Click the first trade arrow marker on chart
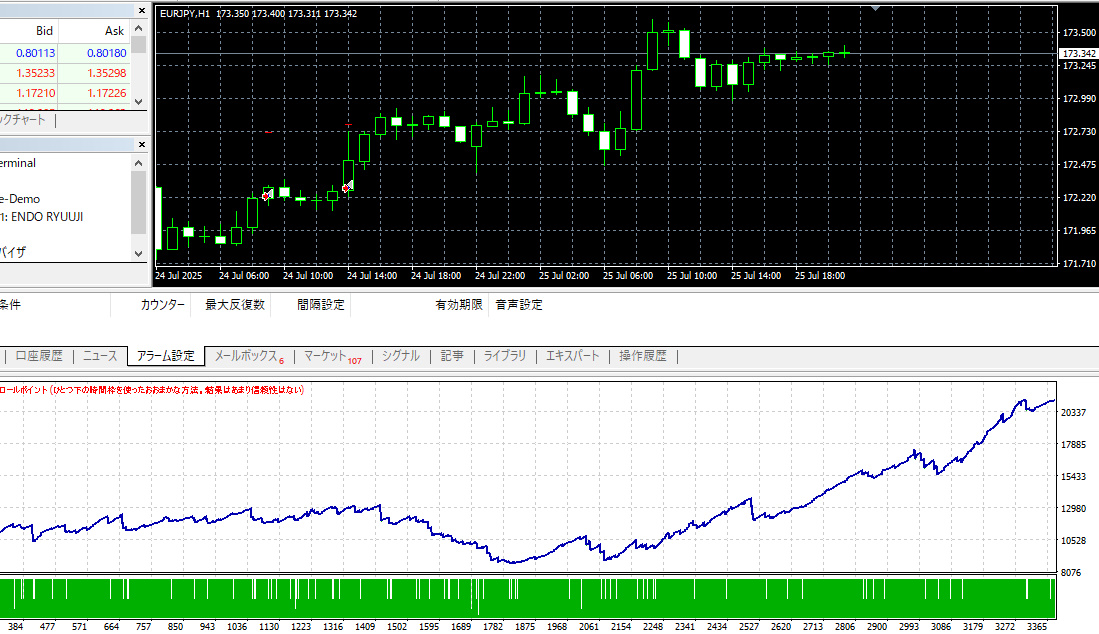 pos(267,193)
